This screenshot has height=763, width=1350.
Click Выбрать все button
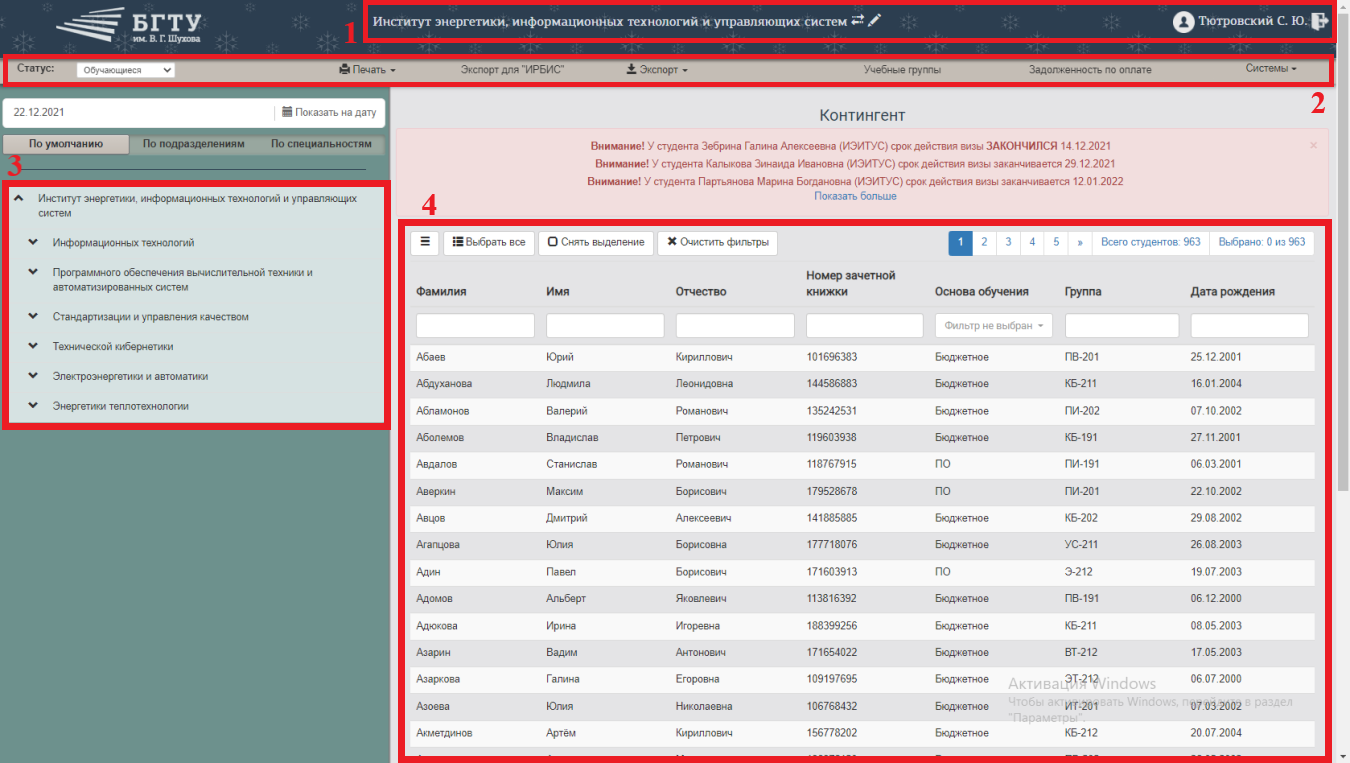(489, 242)
